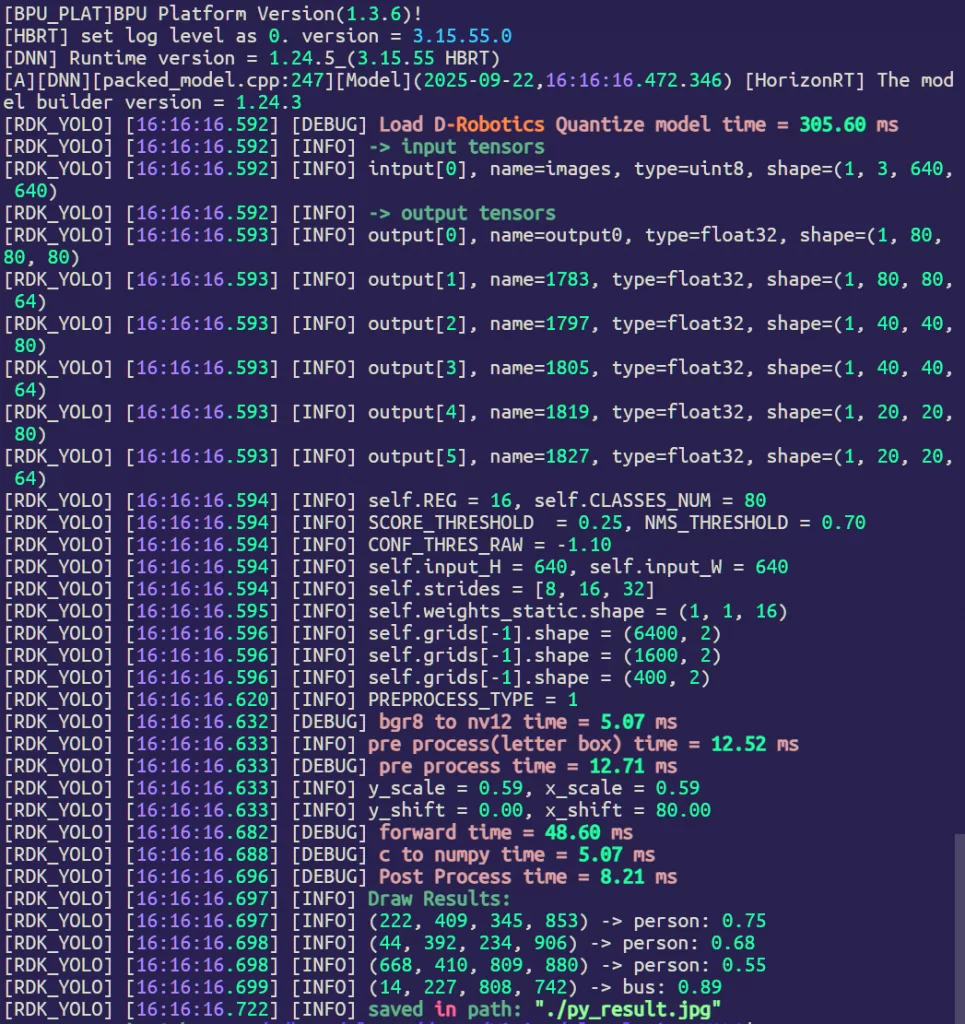Click the "-> output tensors" heading
The height and width of the screenshot is (1024, 965).
[461, 212]
